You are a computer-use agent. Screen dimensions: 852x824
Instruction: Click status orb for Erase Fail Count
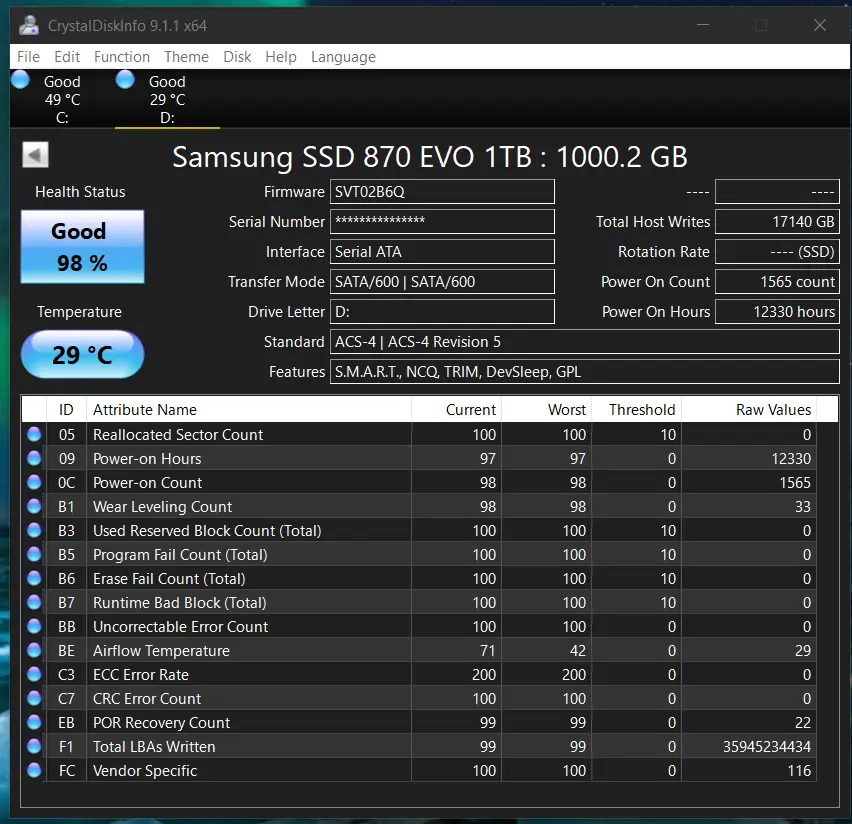coord(34,578)
